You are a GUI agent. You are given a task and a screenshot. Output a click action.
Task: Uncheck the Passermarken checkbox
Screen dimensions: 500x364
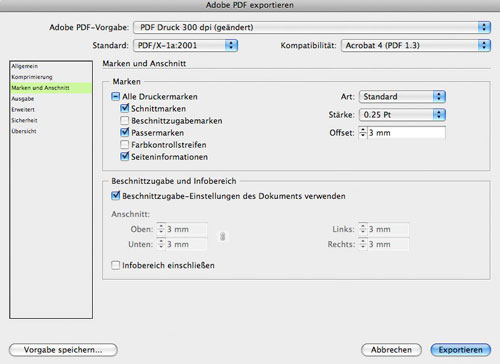coord(125,132)
